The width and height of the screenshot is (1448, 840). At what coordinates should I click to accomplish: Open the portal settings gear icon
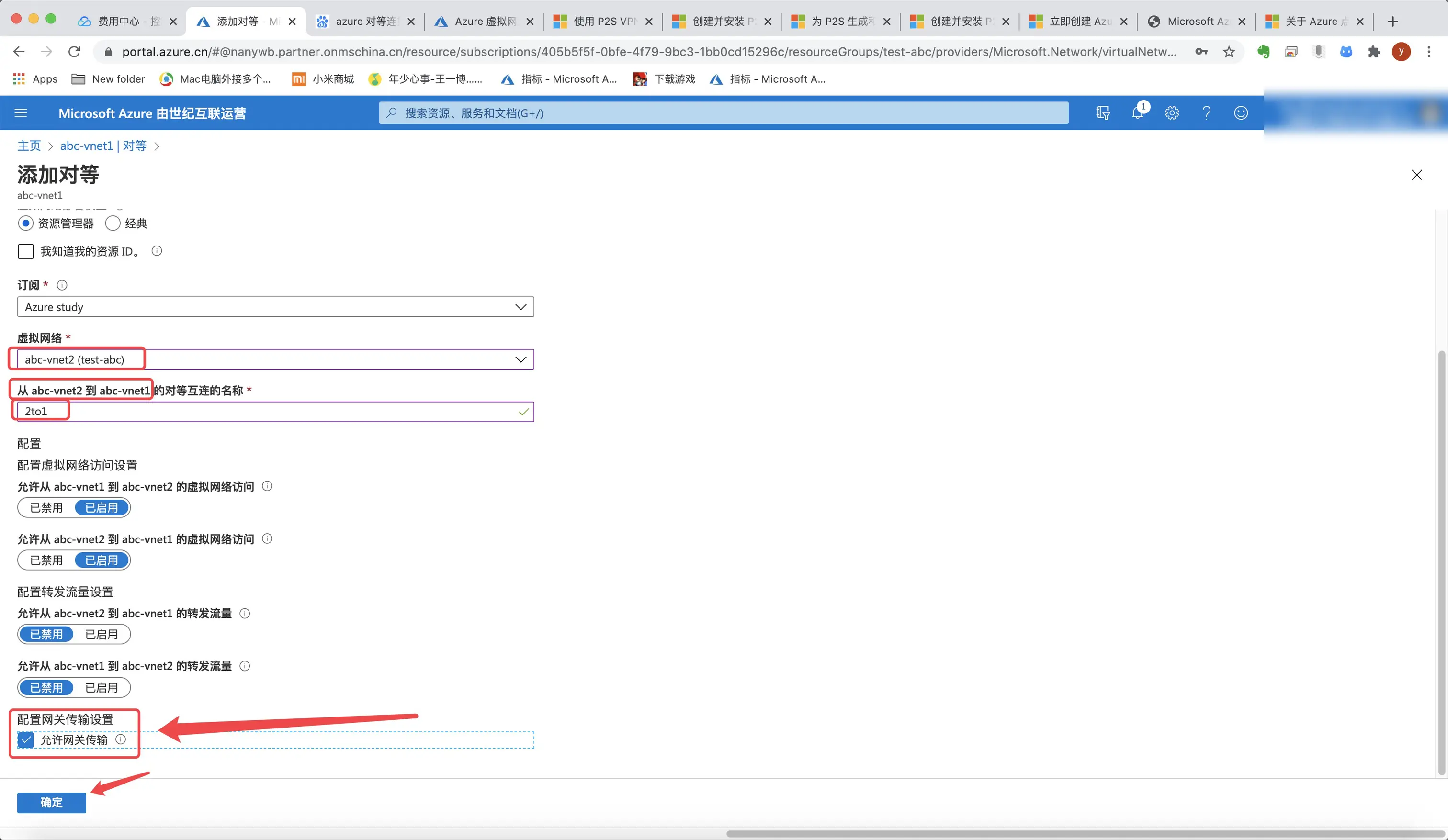click(x=1172, y=113)
